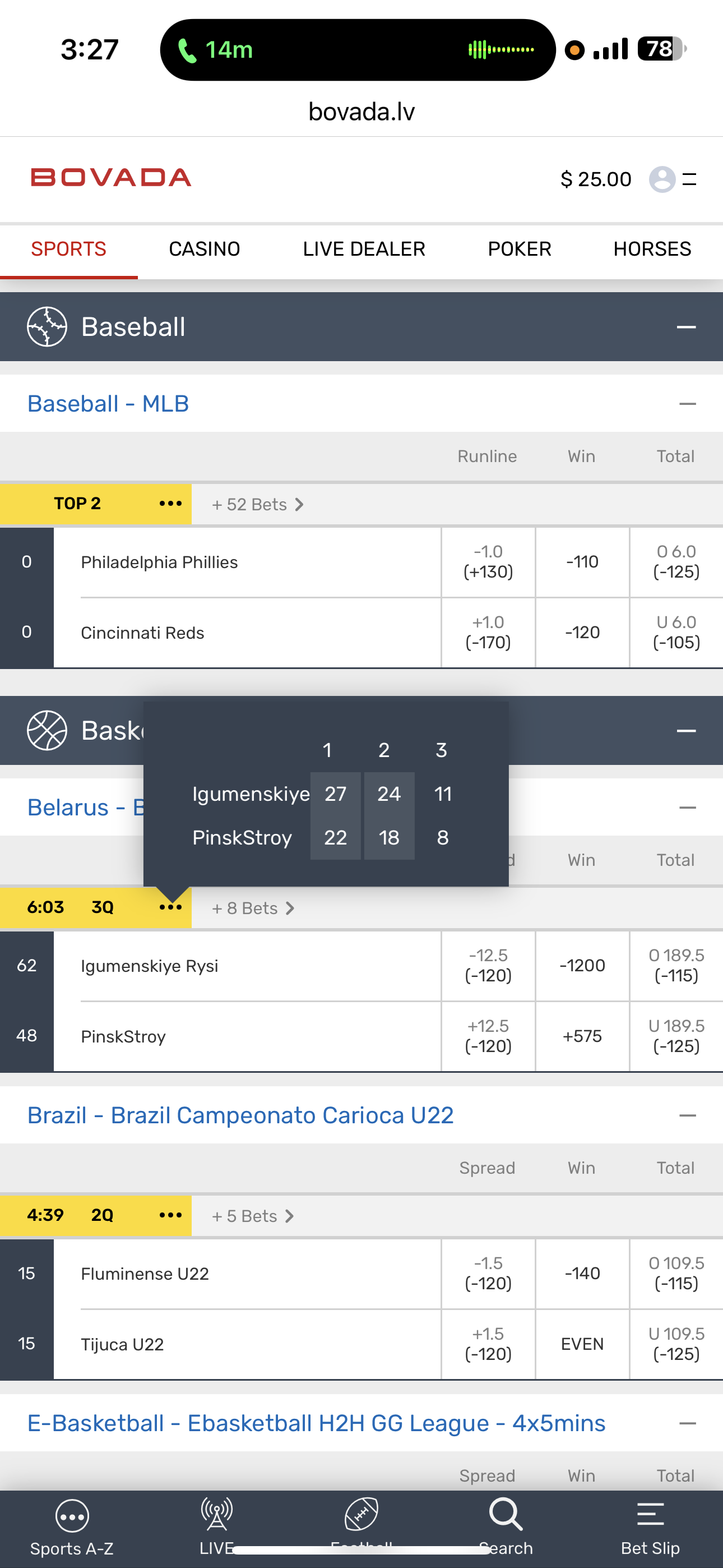Open the user account profile icon
Viewport: 723px width, 1568px height.
click(661, 179)
